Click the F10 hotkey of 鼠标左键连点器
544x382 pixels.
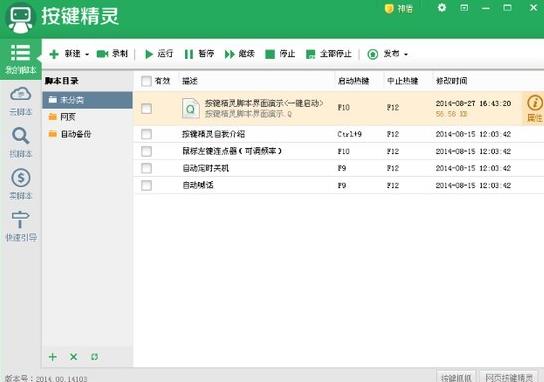[x=343, y=151]
